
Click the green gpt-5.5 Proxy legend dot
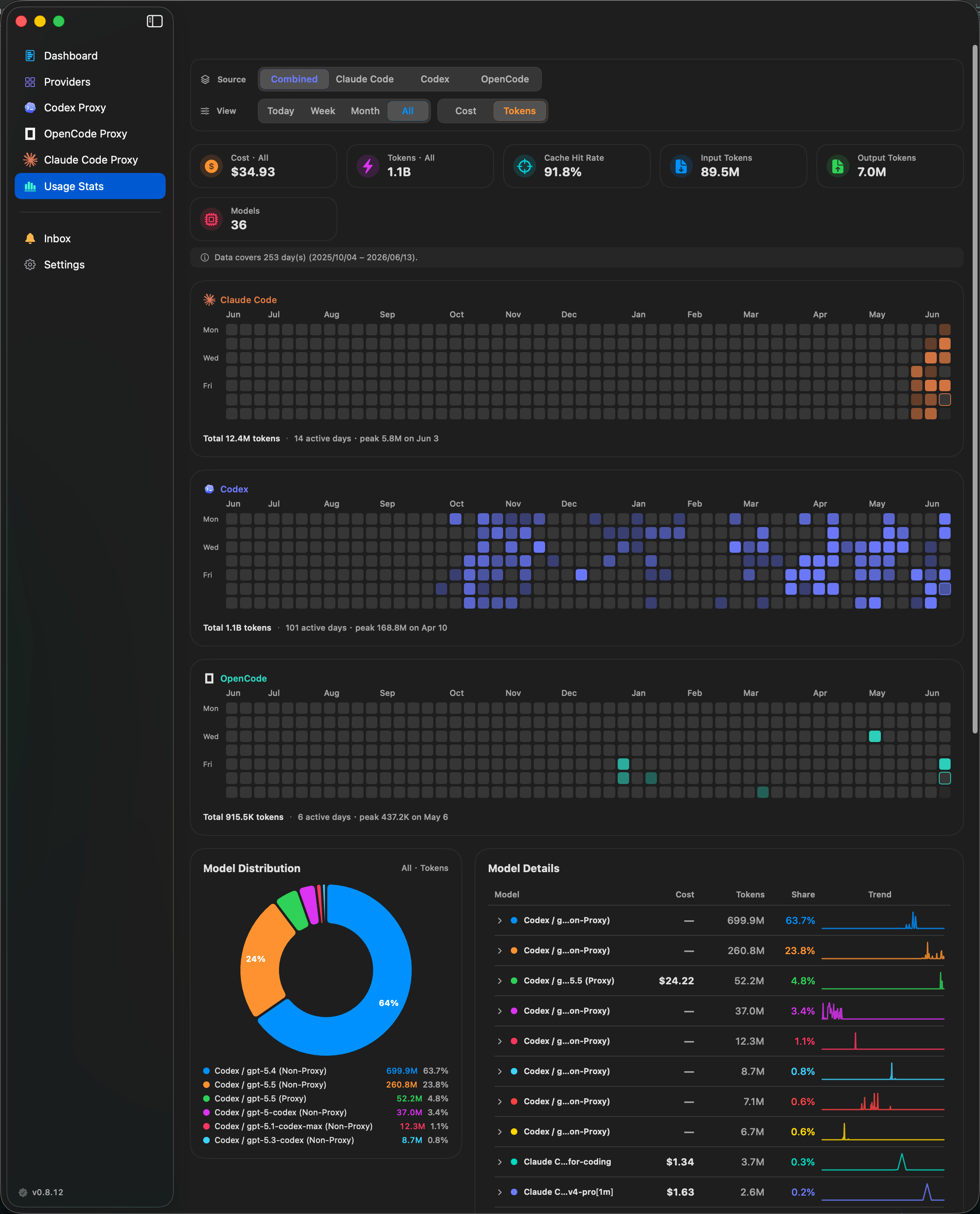coord(206,1099)
